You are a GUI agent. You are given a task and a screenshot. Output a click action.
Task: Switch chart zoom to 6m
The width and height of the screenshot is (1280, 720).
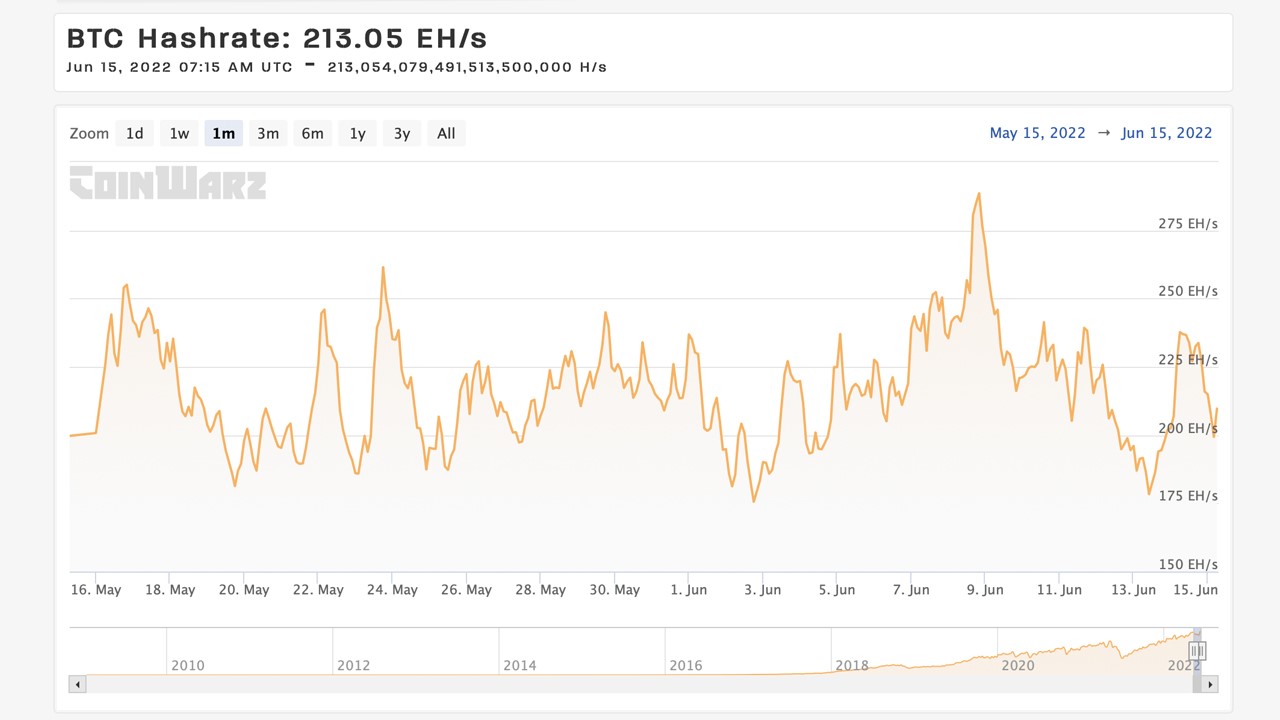[312, 133]
